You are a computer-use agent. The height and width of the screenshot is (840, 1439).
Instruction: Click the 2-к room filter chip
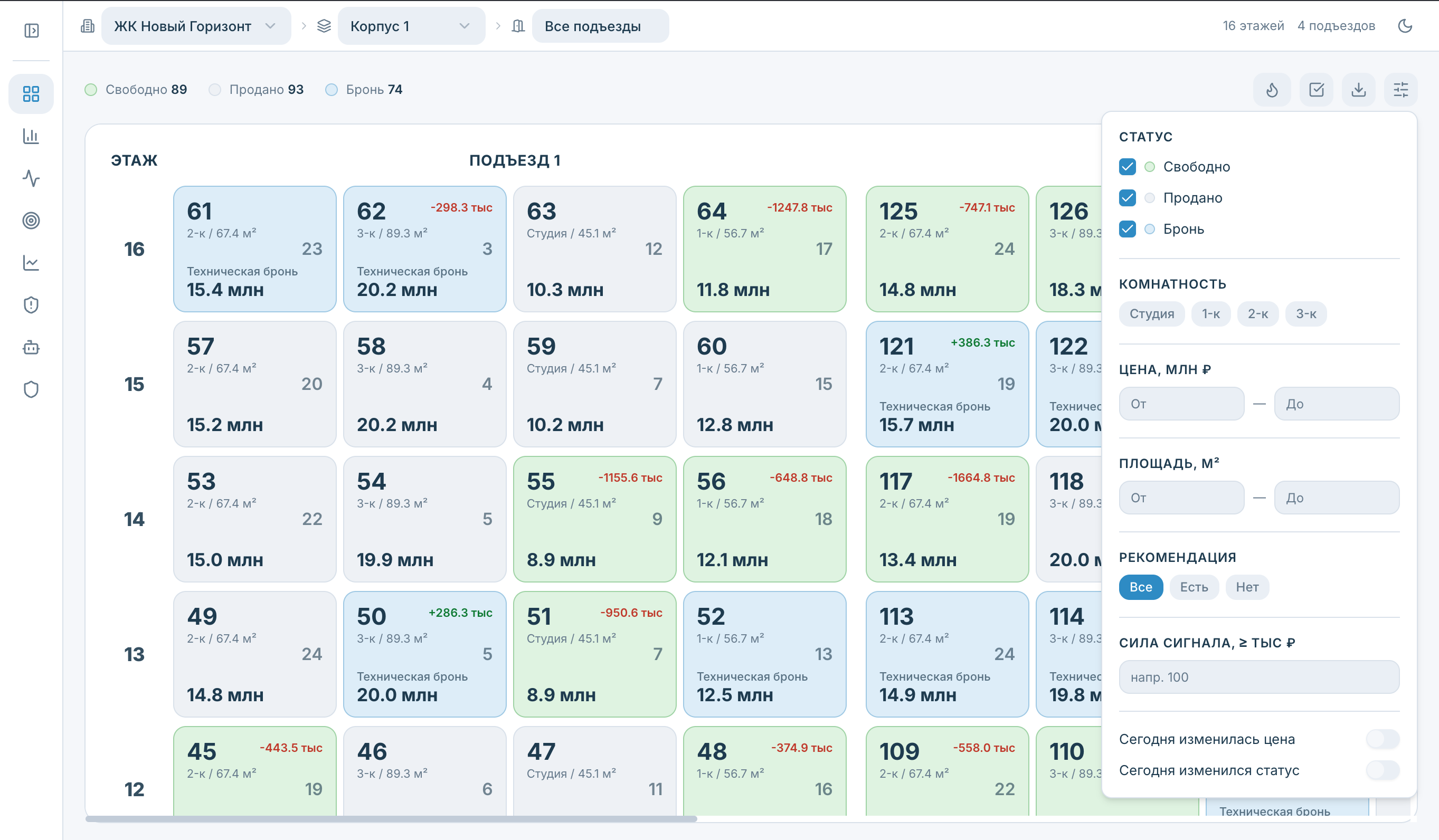[x=1258, y=314]
